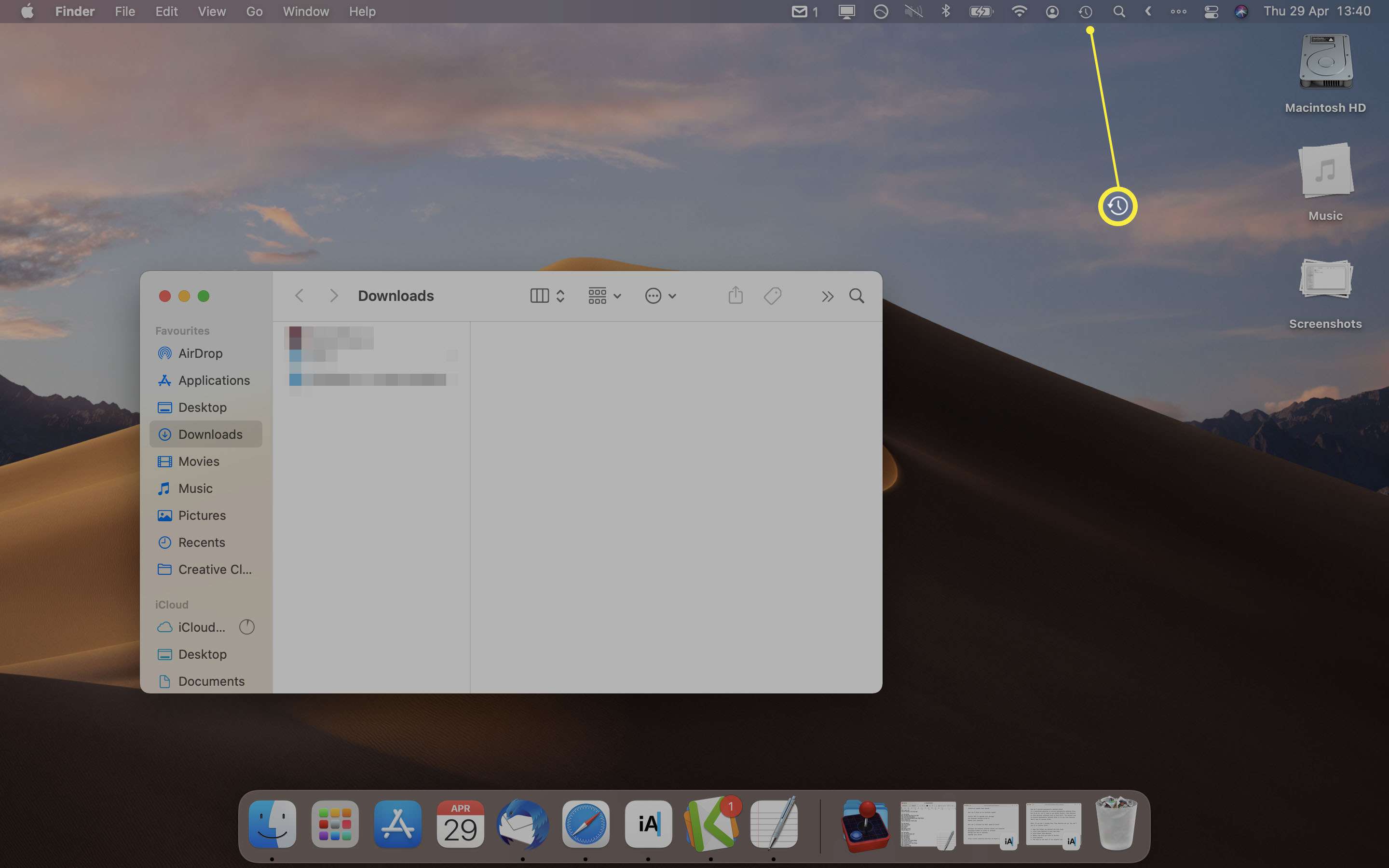This screenshot has width=1389, height=868.
Task: Click Airmail icon in the Dock
Action: [x=522, y=824]
